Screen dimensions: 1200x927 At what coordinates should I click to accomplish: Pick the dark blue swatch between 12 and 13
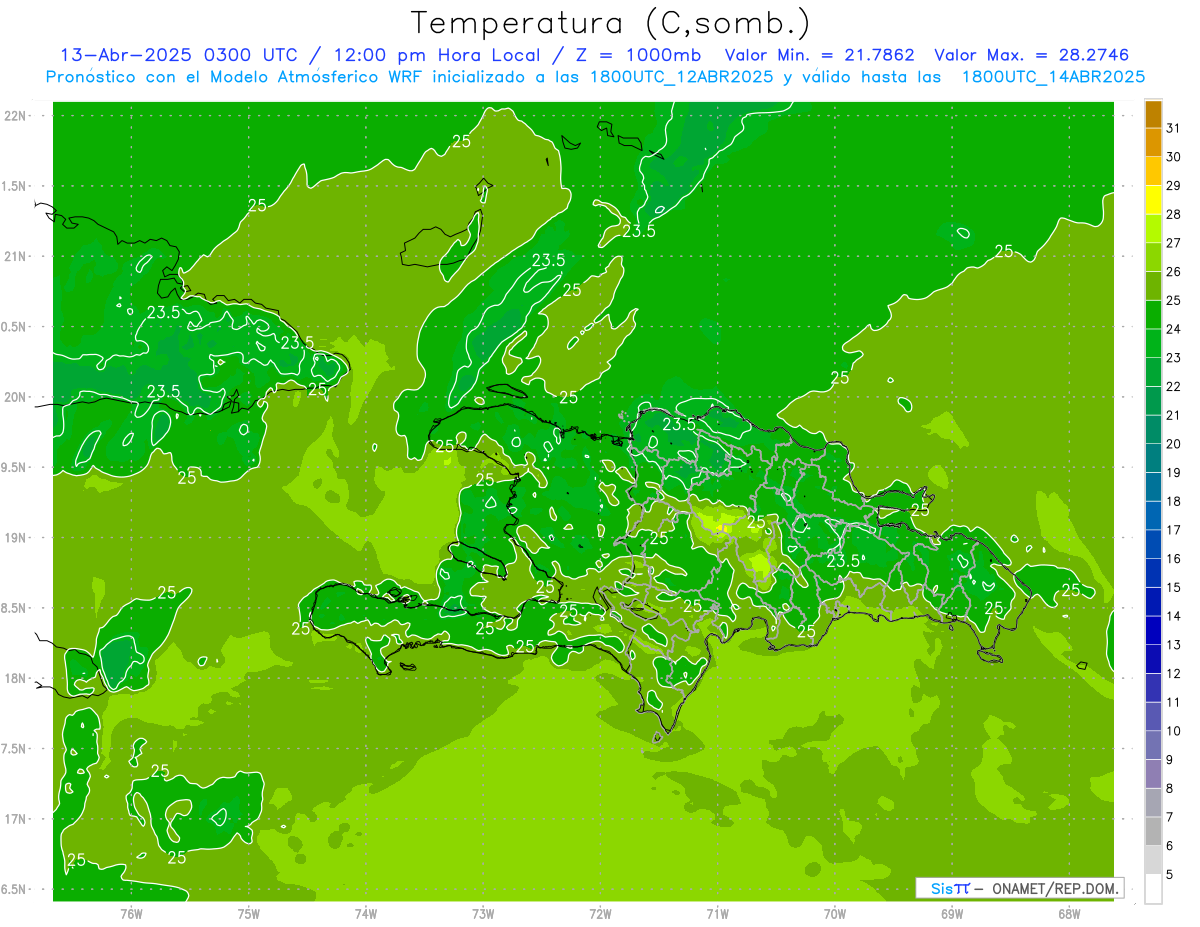pos(1153,659)
